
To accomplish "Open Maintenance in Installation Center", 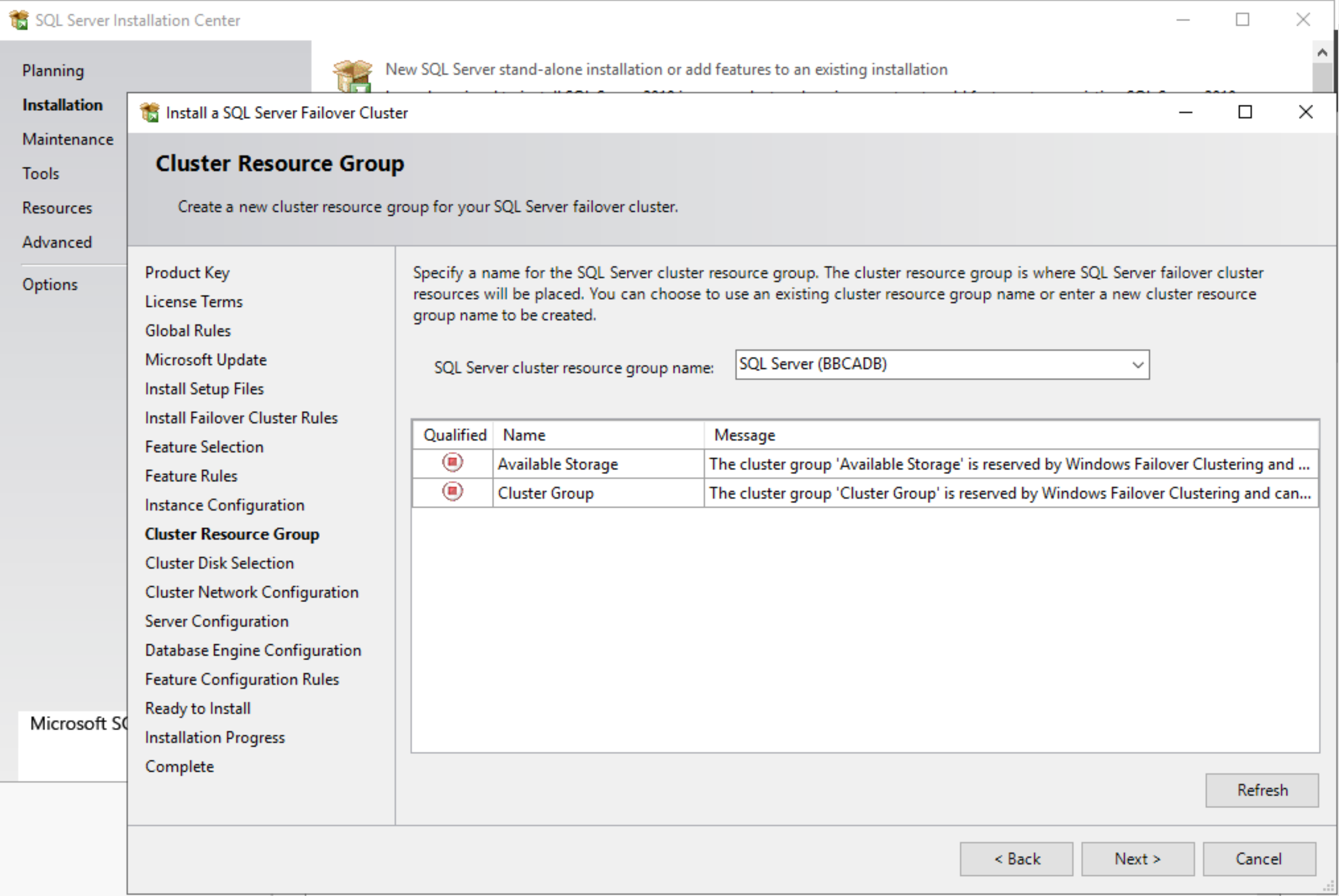I will [67, 139].
